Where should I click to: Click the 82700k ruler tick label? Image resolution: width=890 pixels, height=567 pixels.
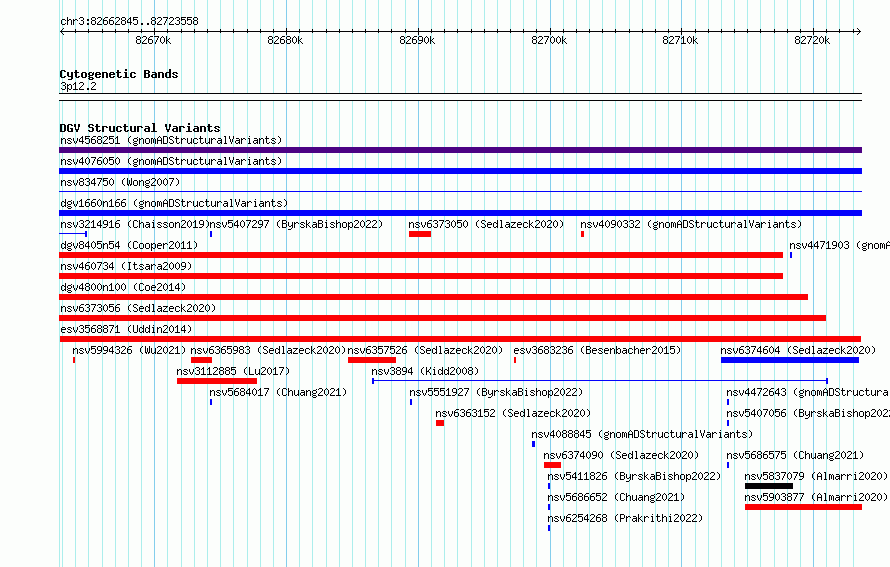point(549,40)
